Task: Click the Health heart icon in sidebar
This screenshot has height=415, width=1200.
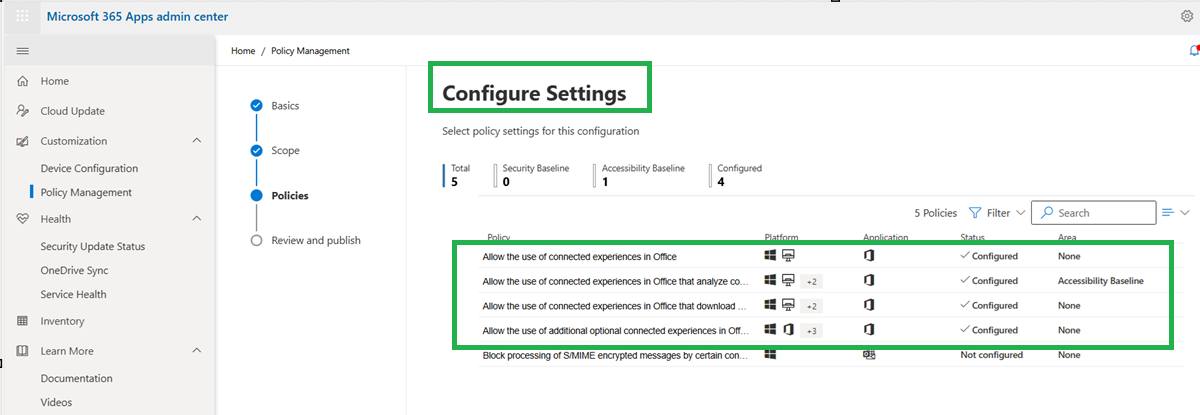Action: (x=22, y=219)
